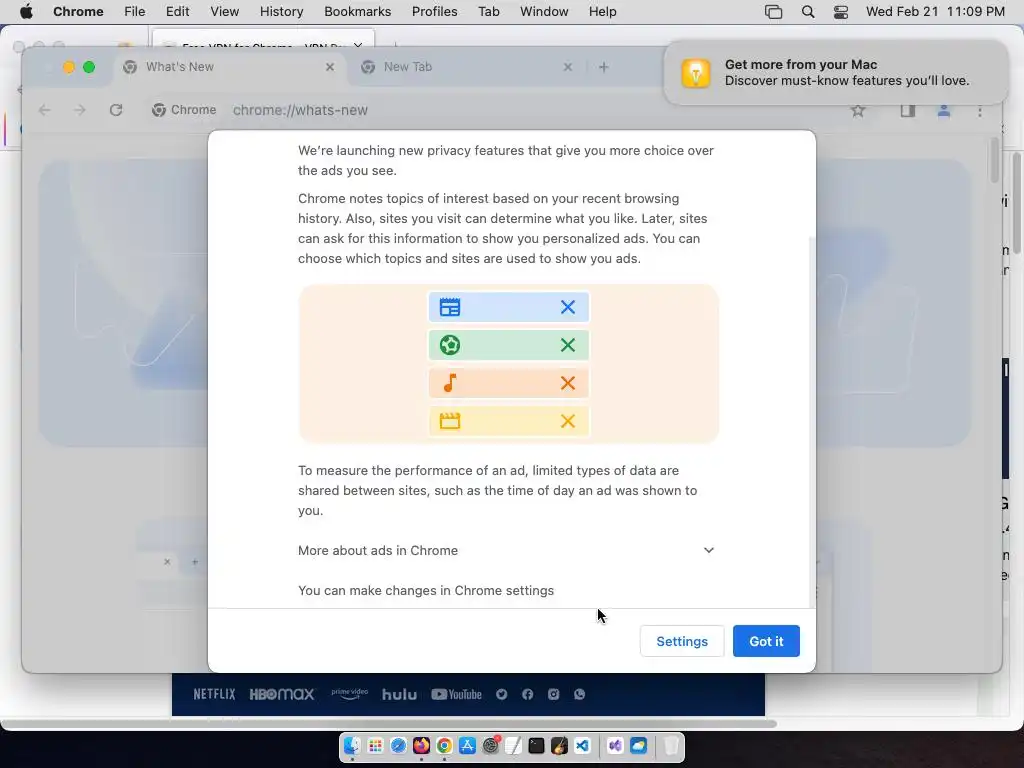1024x768 pixels.
Task: Expand More about ads in Chrome
Action: coord(506,551)
